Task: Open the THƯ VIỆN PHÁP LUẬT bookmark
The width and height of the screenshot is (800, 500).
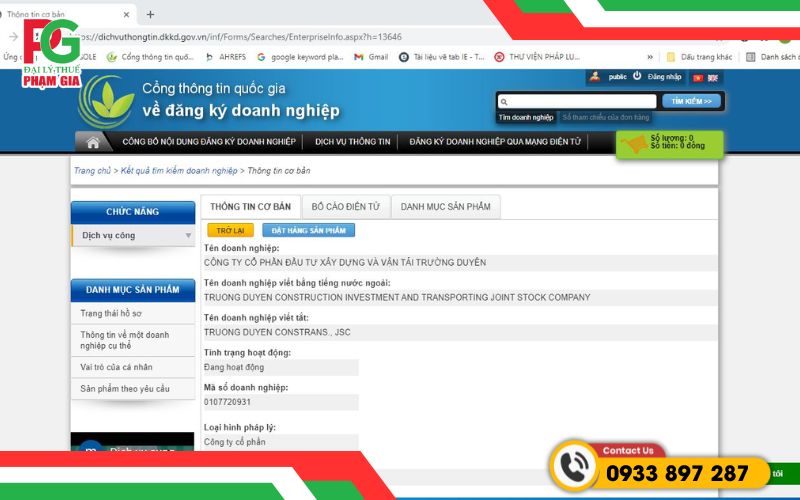Action: tap(537, 57)
